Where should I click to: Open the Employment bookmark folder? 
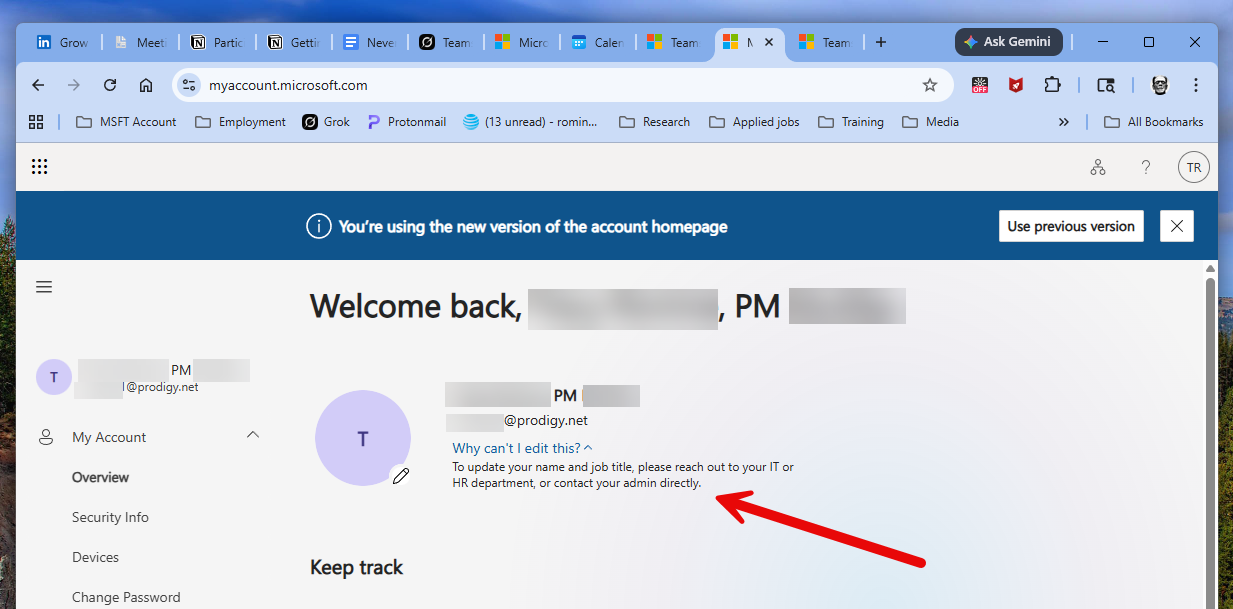pyautogui.click(x=240, y=122)
